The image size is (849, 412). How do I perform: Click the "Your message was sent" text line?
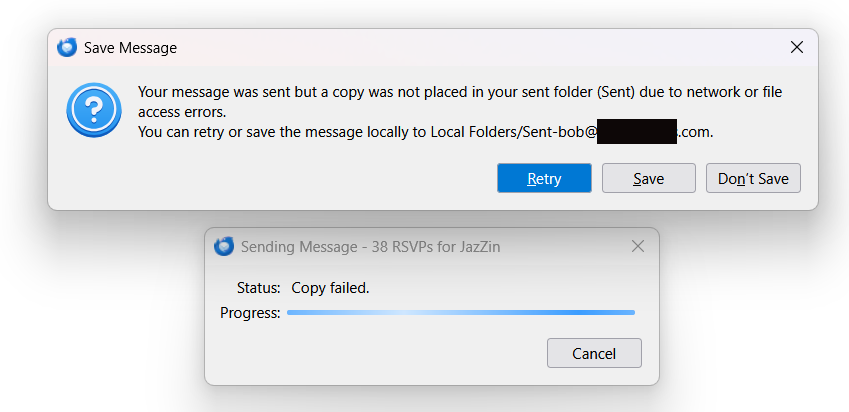point(459,91)
